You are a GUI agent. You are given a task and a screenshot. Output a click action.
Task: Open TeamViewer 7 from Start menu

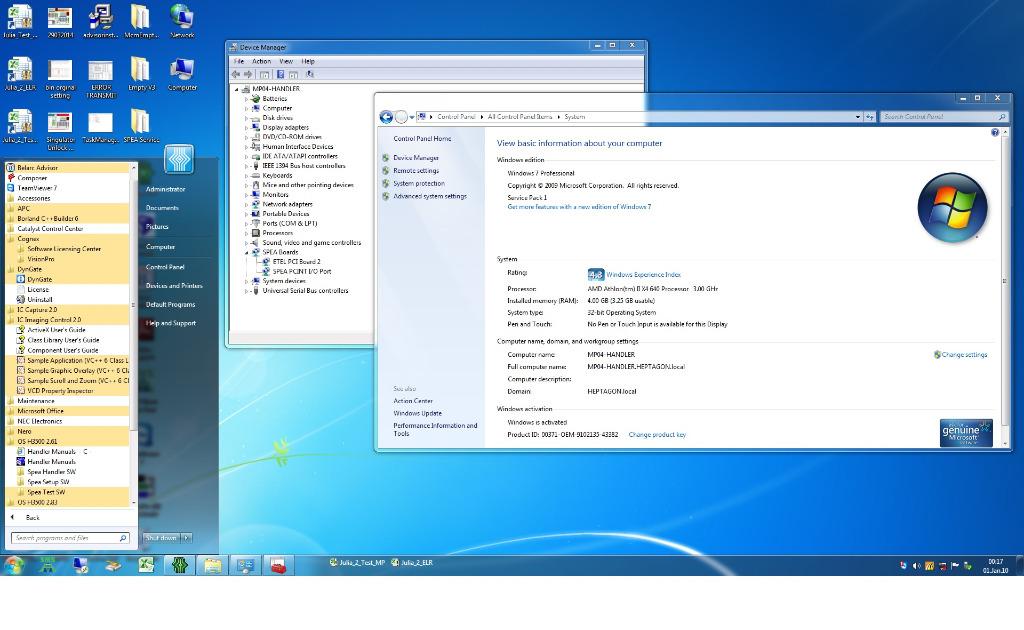point(37,188)
